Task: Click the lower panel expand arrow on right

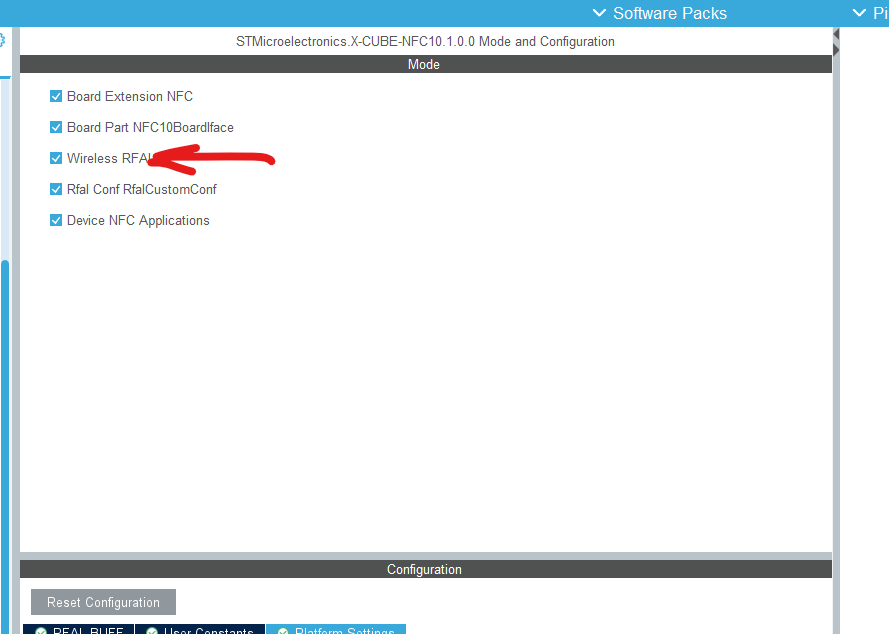Action: point(836,50)
